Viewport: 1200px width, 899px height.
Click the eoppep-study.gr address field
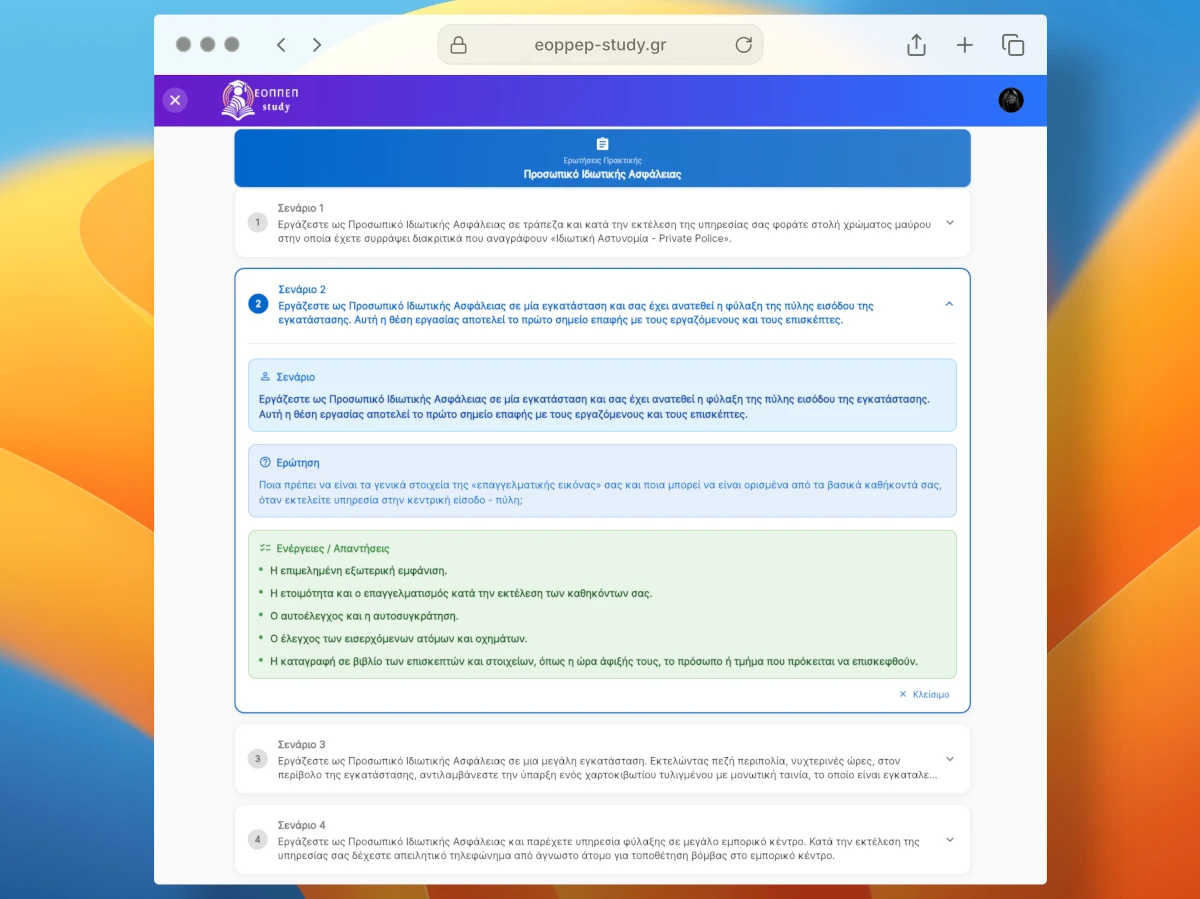tap(600, 45)
